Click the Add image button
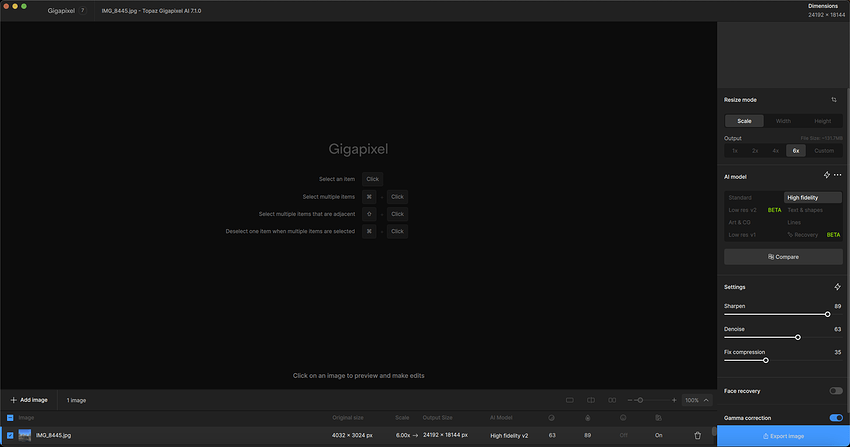 click(29, 400)
